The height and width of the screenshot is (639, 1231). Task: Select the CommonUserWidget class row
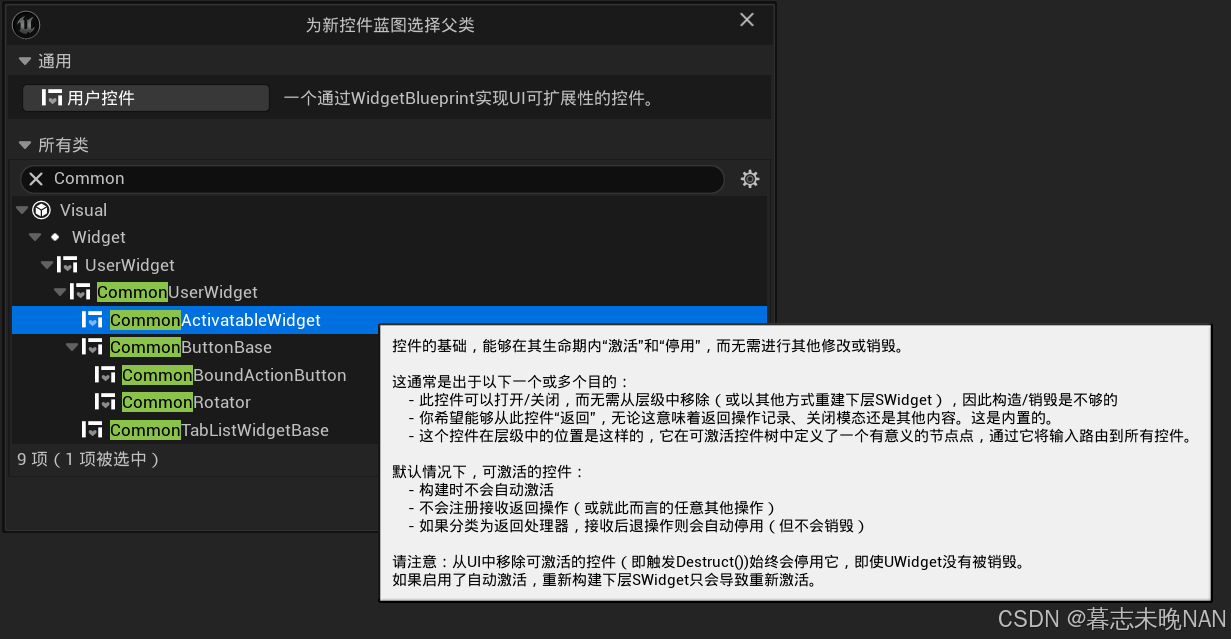(x=389, y=292)
